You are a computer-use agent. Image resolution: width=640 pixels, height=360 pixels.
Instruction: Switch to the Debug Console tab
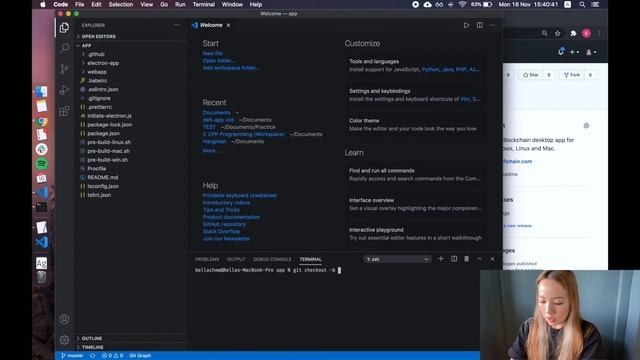click(x=272, y=259)
